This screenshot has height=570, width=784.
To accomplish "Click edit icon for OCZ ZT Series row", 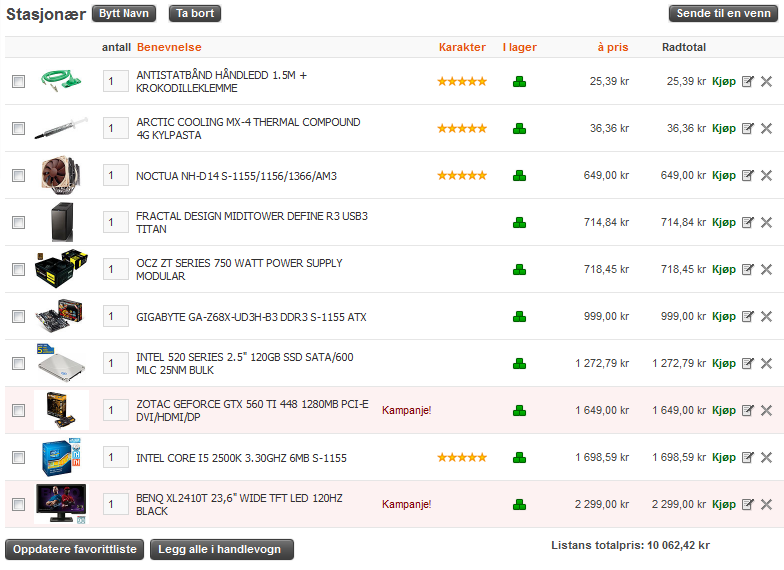I will 748,270.
